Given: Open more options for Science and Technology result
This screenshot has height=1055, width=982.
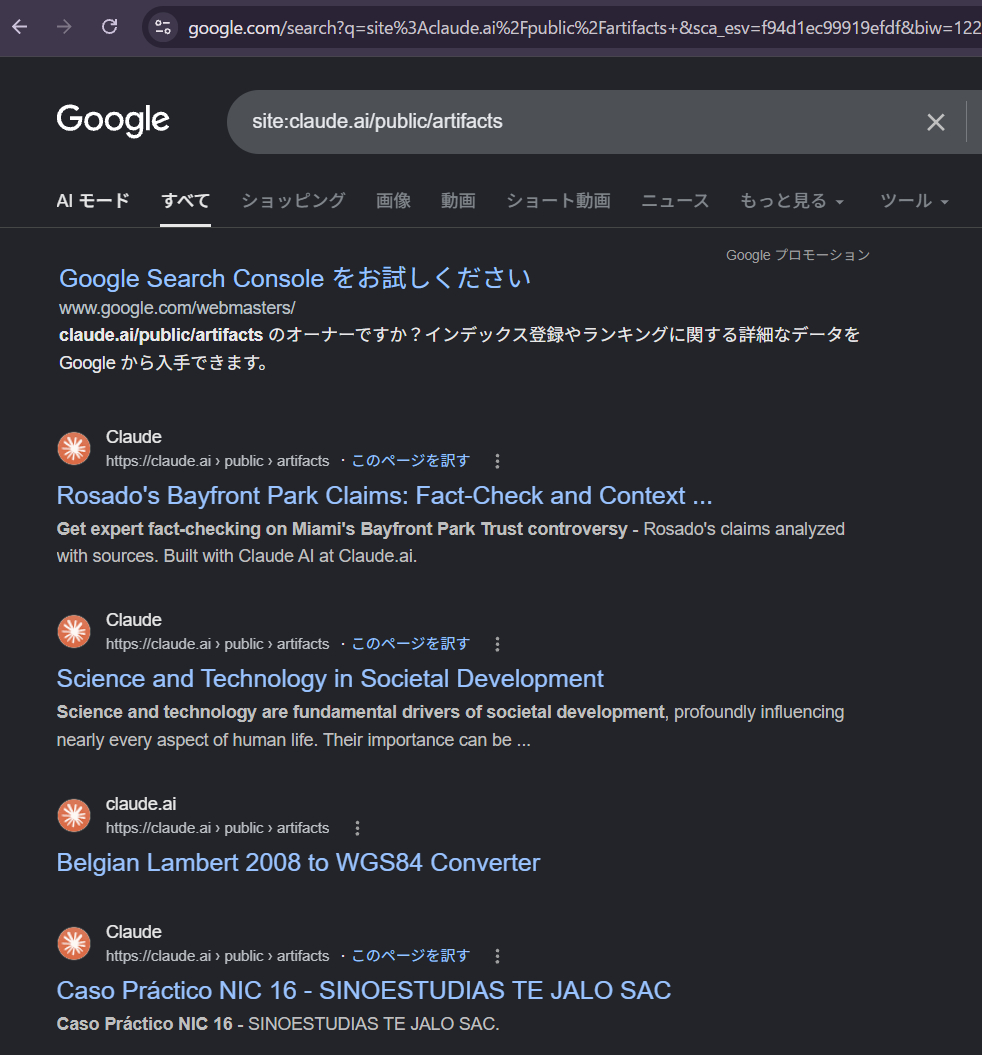Looking at the screenshot, I should (x=497, y=644).
